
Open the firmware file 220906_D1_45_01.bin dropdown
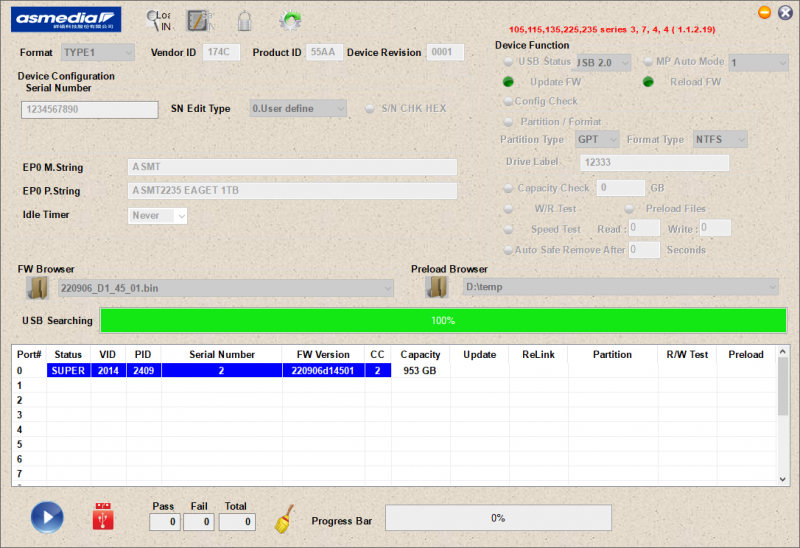[224, 288]
